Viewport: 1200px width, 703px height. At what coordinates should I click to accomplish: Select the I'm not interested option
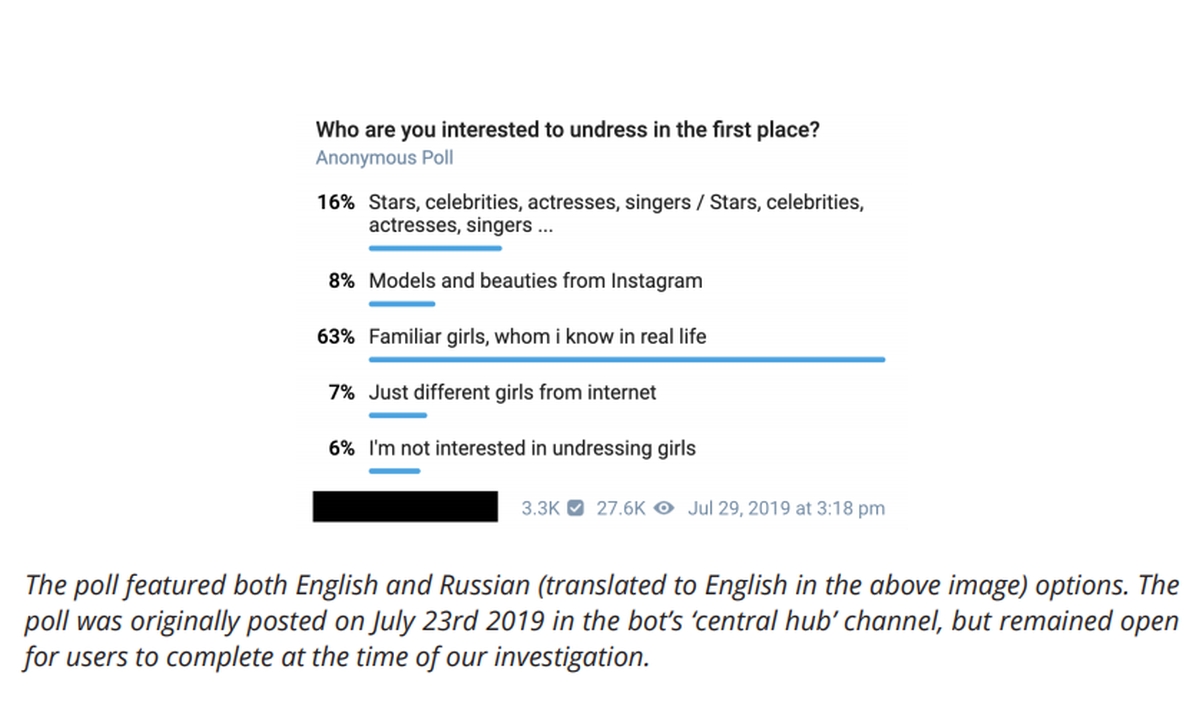pos(532,449)
